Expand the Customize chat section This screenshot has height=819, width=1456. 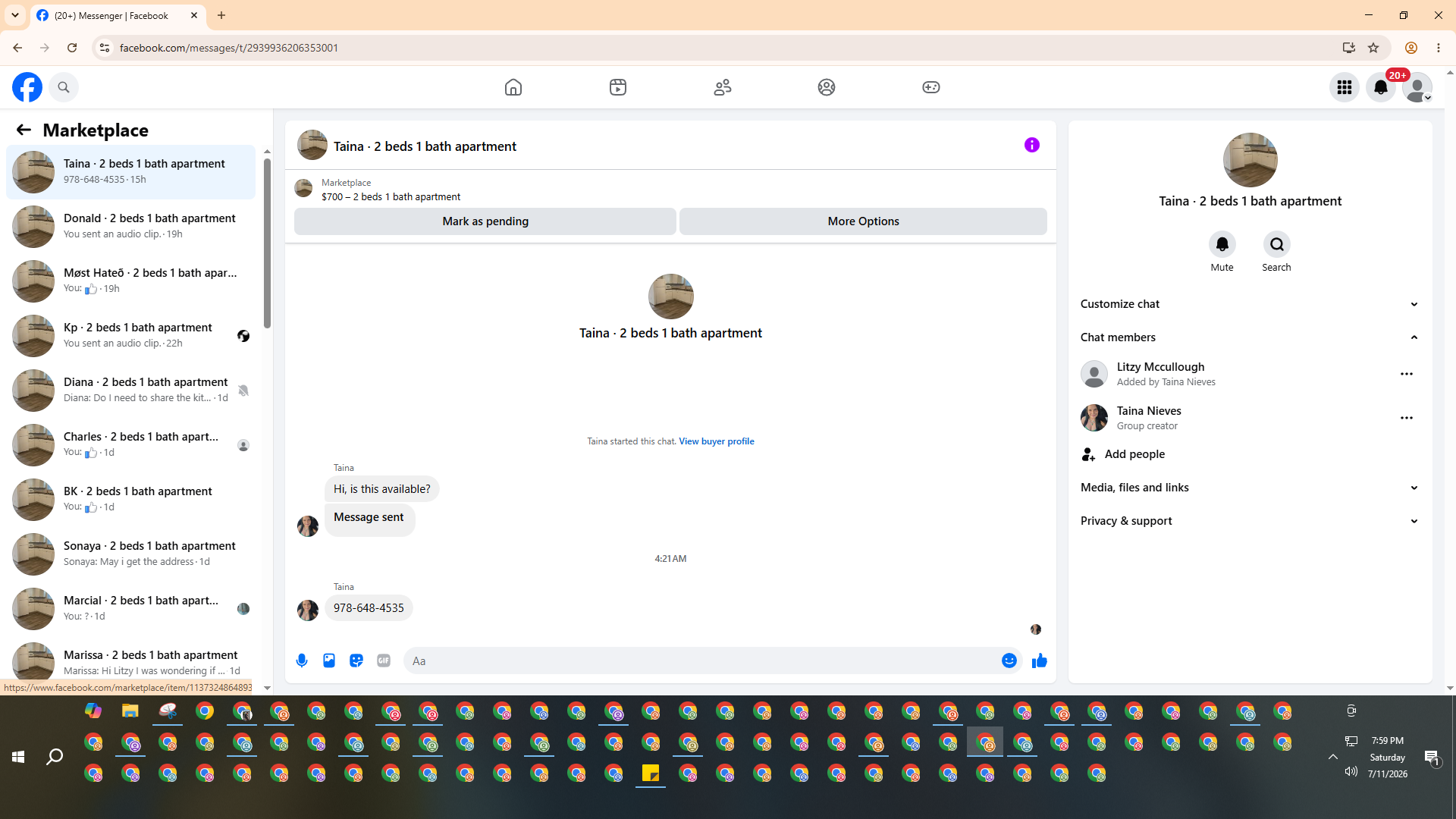(x=1250, y=304)
